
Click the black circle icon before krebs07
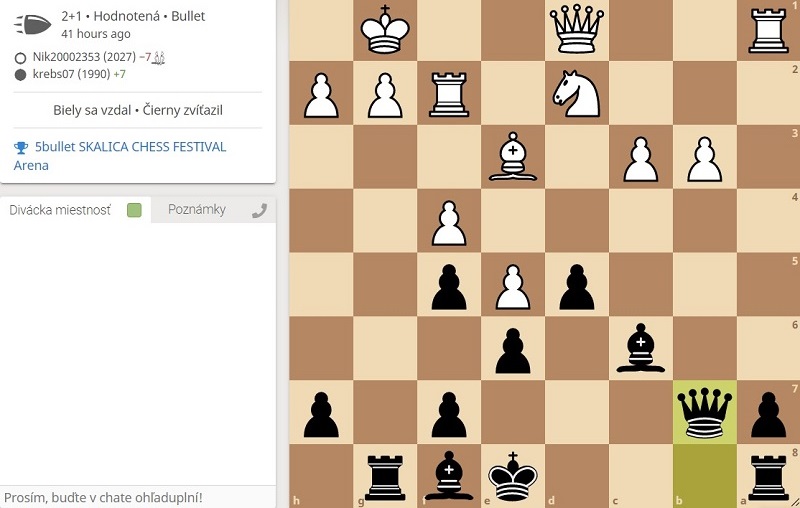[20, 75]
